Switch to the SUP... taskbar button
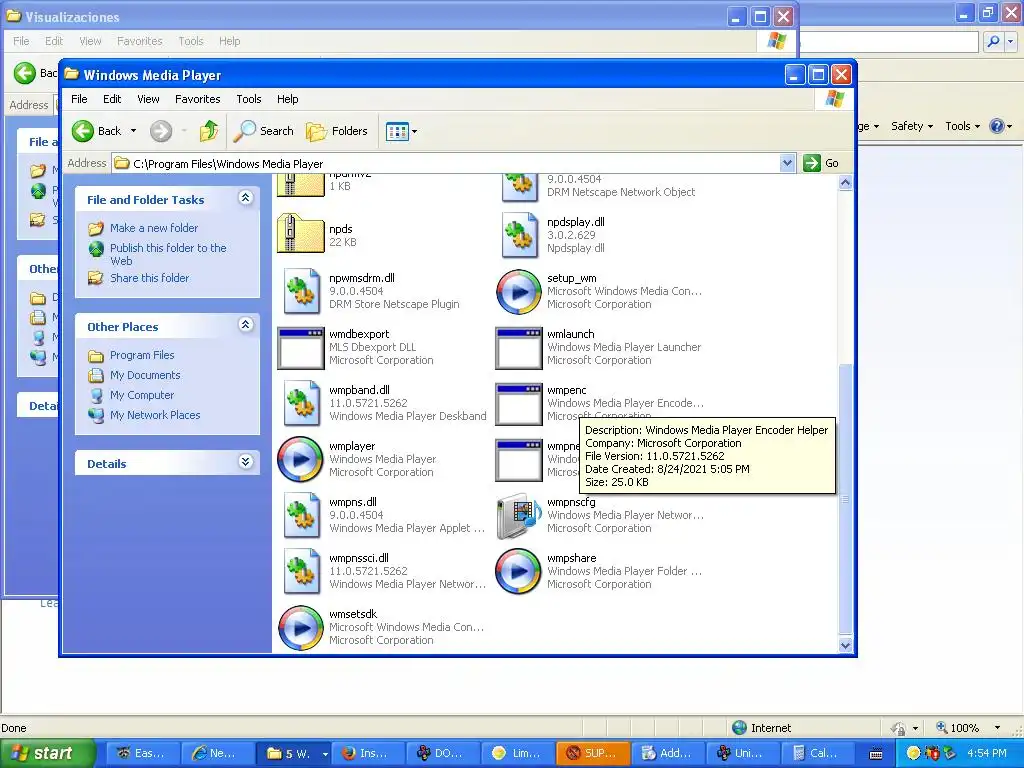The image size is (1024, 768). tap(593, 754)
